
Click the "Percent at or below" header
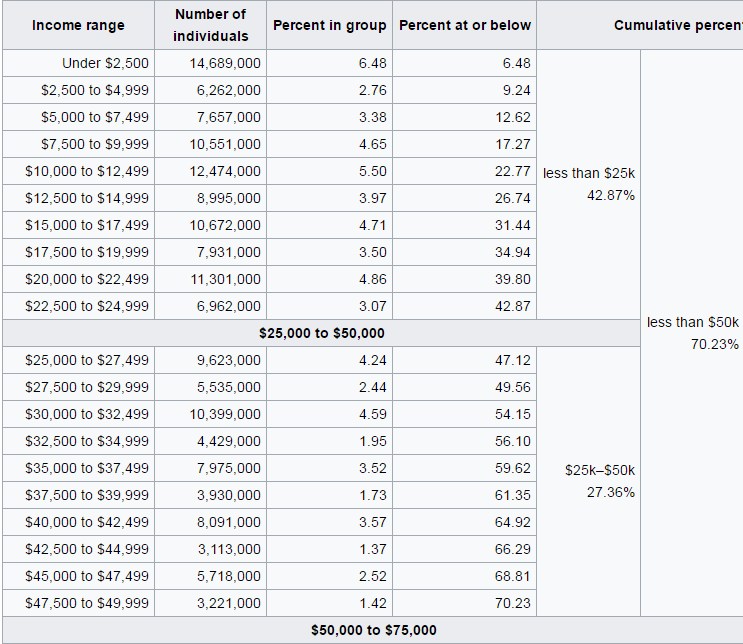(465, 25)
